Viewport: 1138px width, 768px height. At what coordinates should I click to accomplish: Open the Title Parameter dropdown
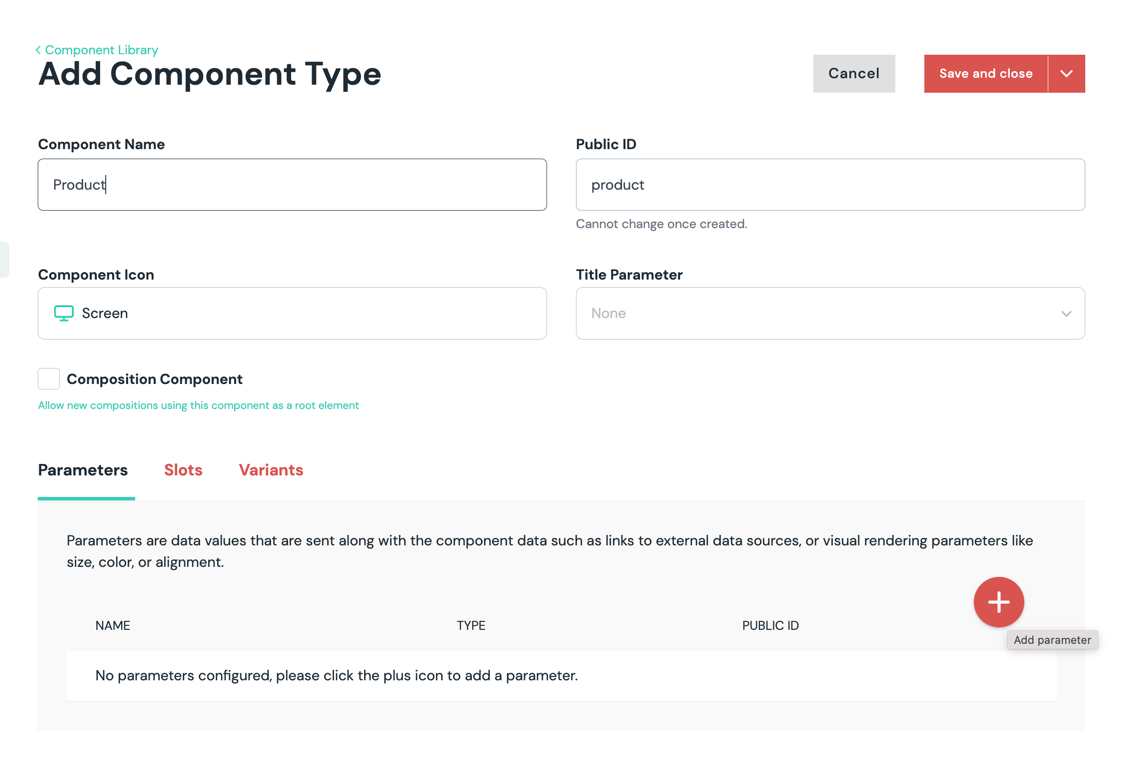click(830, 313)
